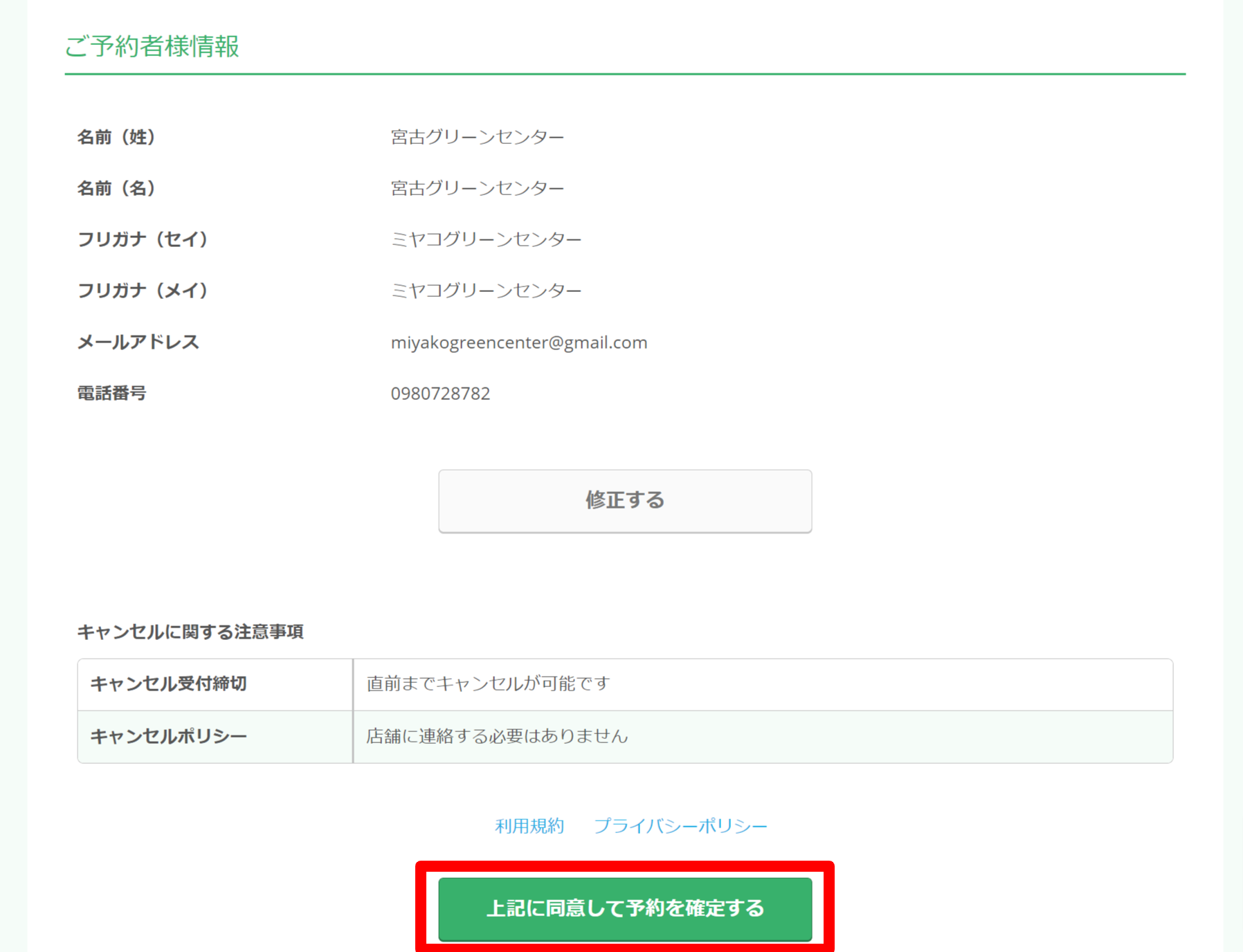This screenshot has width=1243, height=952.
Task: Click the 店舗に連絡する必要はありません text
Action: point(497,736)
